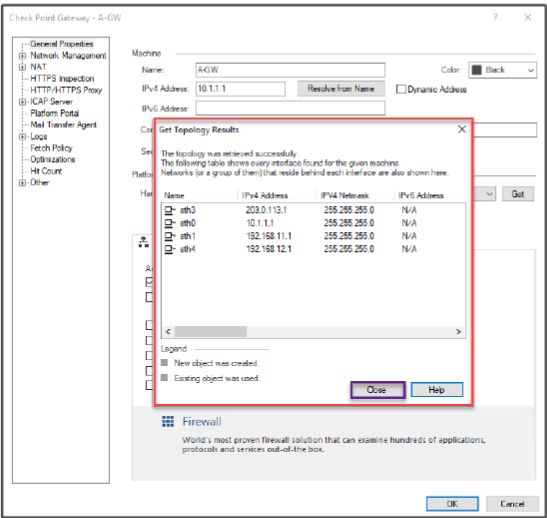
Task: Click the Firewall heading text
Action: [x=202, y=422]
